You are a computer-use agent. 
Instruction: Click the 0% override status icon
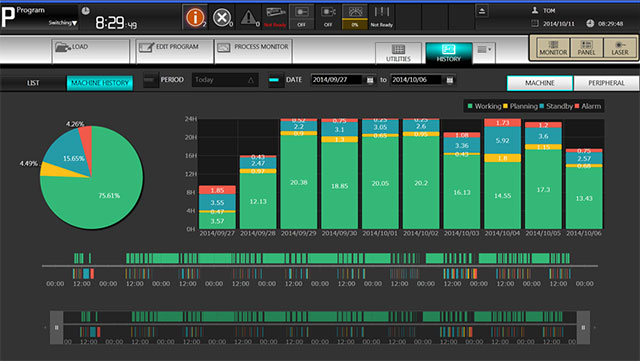[355, 18]
